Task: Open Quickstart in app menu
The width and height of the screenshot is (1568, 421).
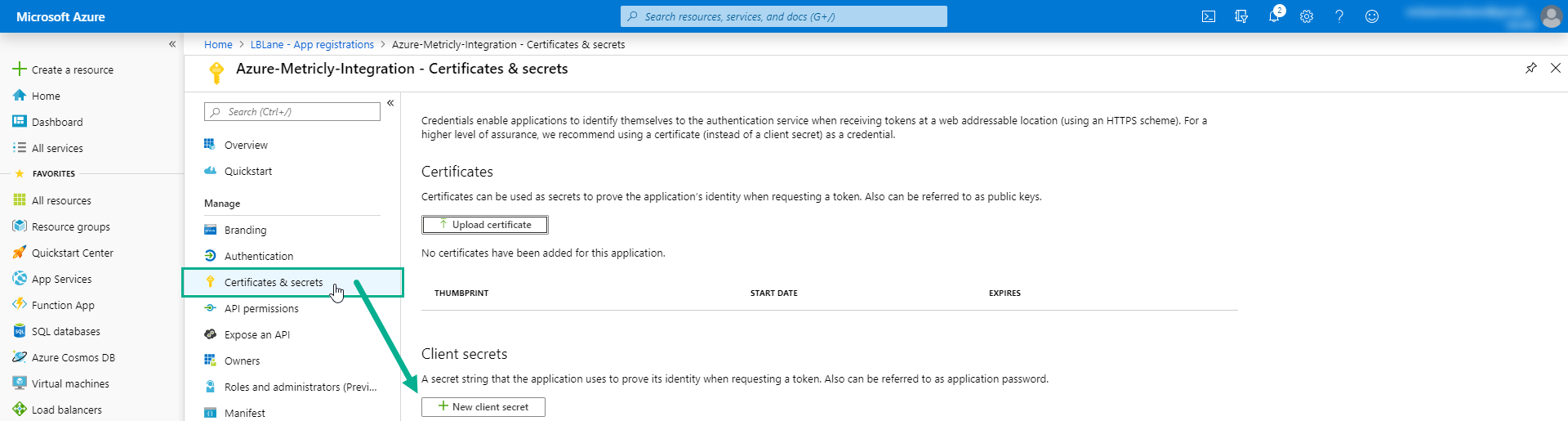Action: tap(248, 171)
